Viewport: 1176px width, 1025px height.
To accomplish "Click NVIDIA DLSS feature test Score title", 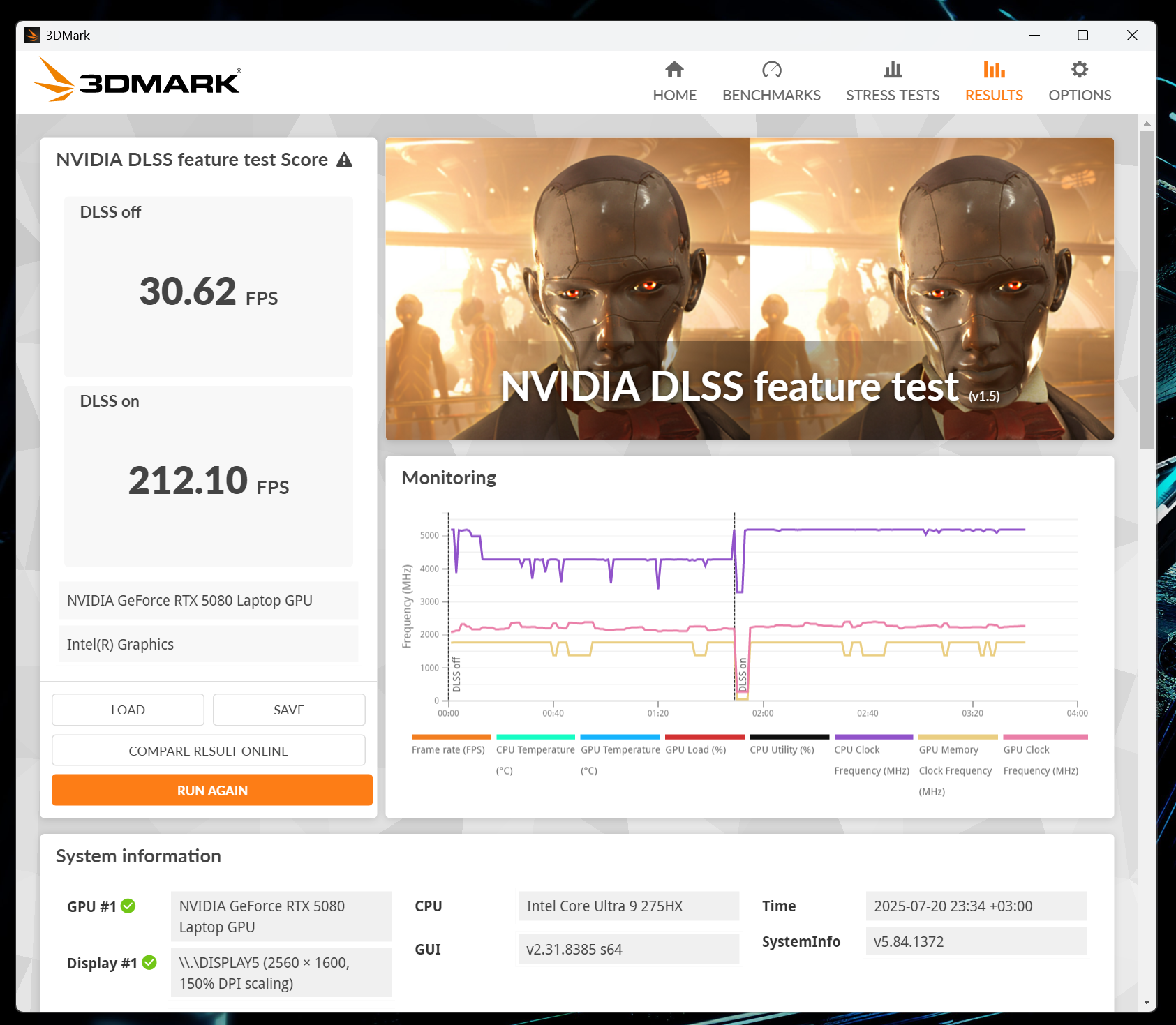I will pos(192,160).
